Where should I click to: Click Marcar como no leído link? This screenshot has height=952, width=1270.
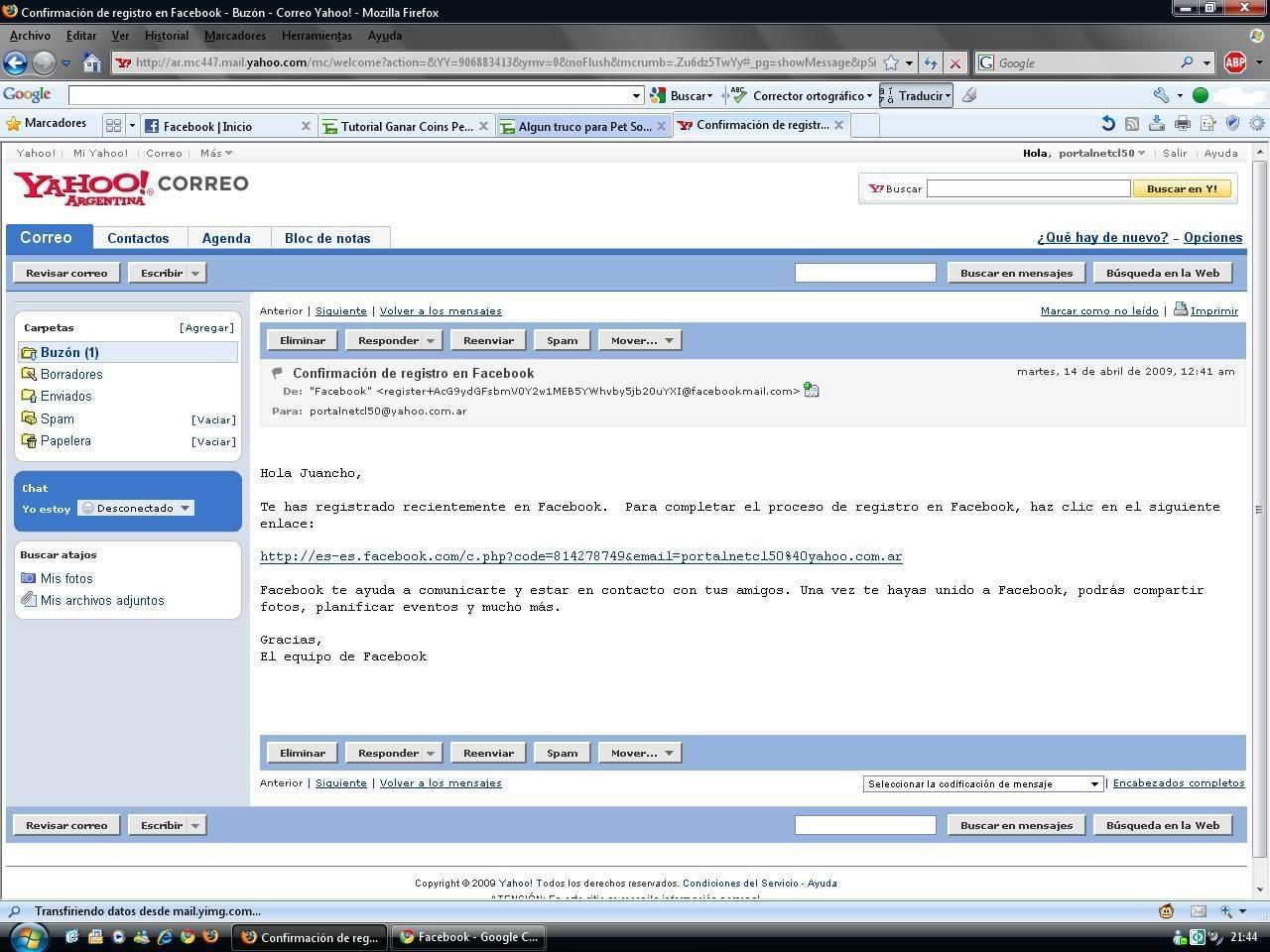[x=1099, y=310]
